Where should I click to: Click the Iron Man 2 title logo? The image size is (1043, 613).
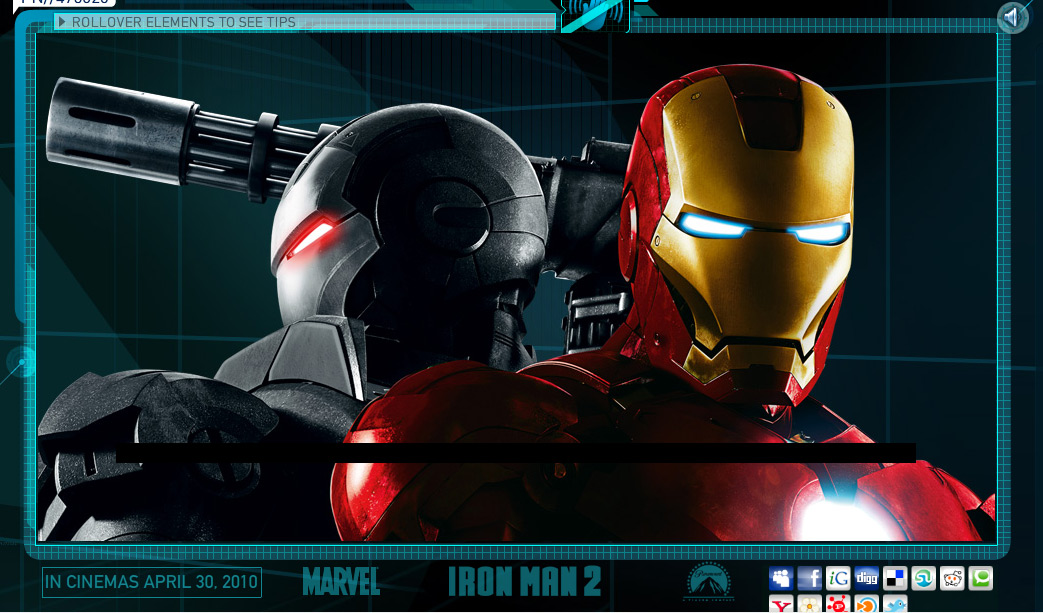pyautogui.click(x=525, y=581)
